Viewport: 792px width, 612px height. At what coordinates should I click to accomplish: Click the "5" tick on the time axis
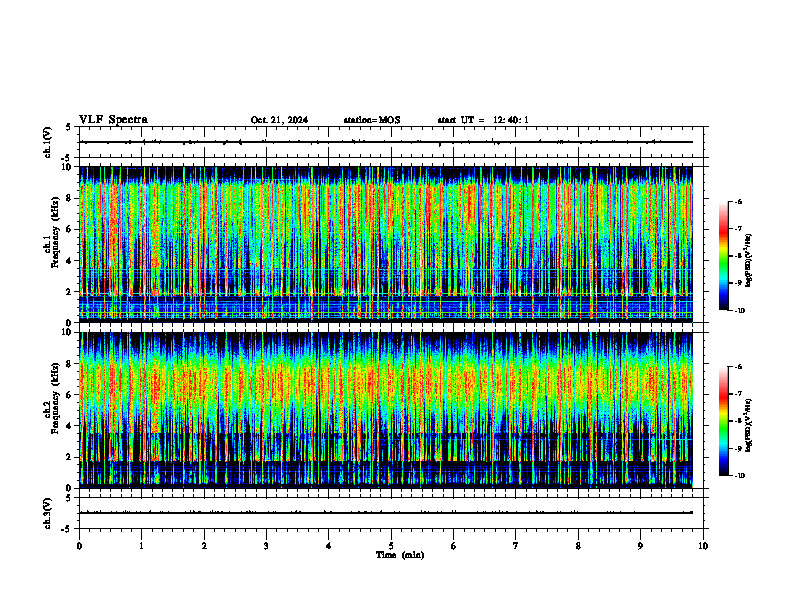coord(391,546)
